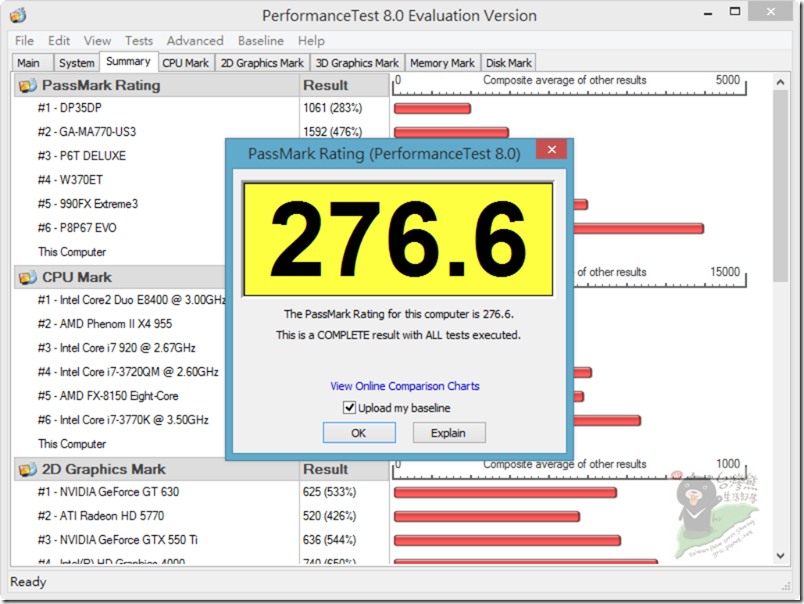The image size is (804, 604).
Task: Switch to the Main tab
Action: click(32, 63)
